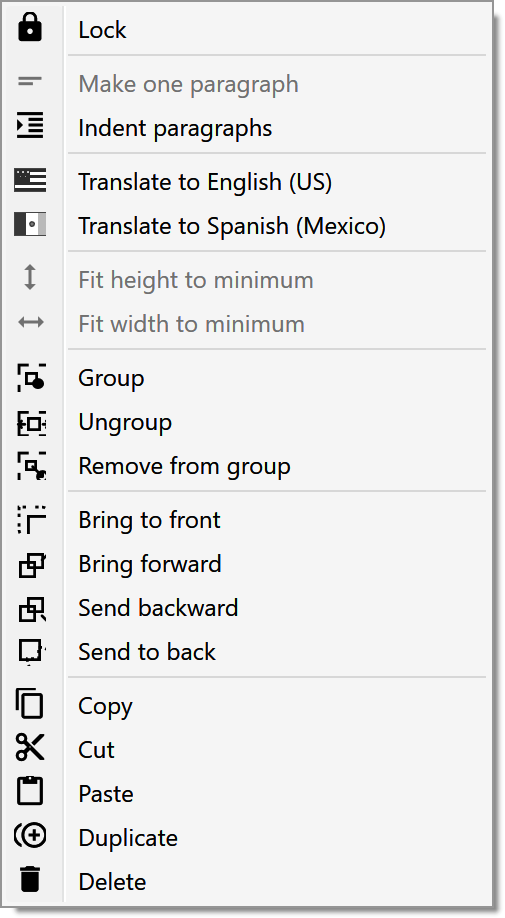Click the horizontal arrow icon for Fit width
Screen dimensions: 505x918
30,322
